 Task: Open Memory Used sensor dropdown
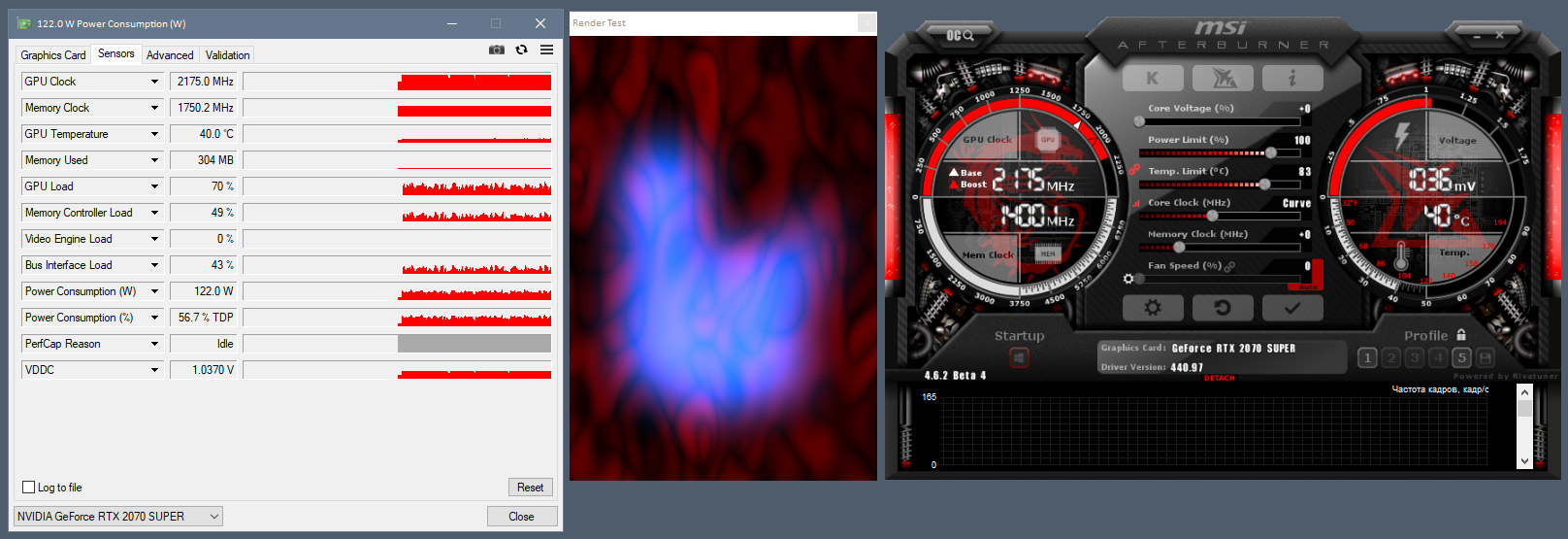(x=154, y=160)
